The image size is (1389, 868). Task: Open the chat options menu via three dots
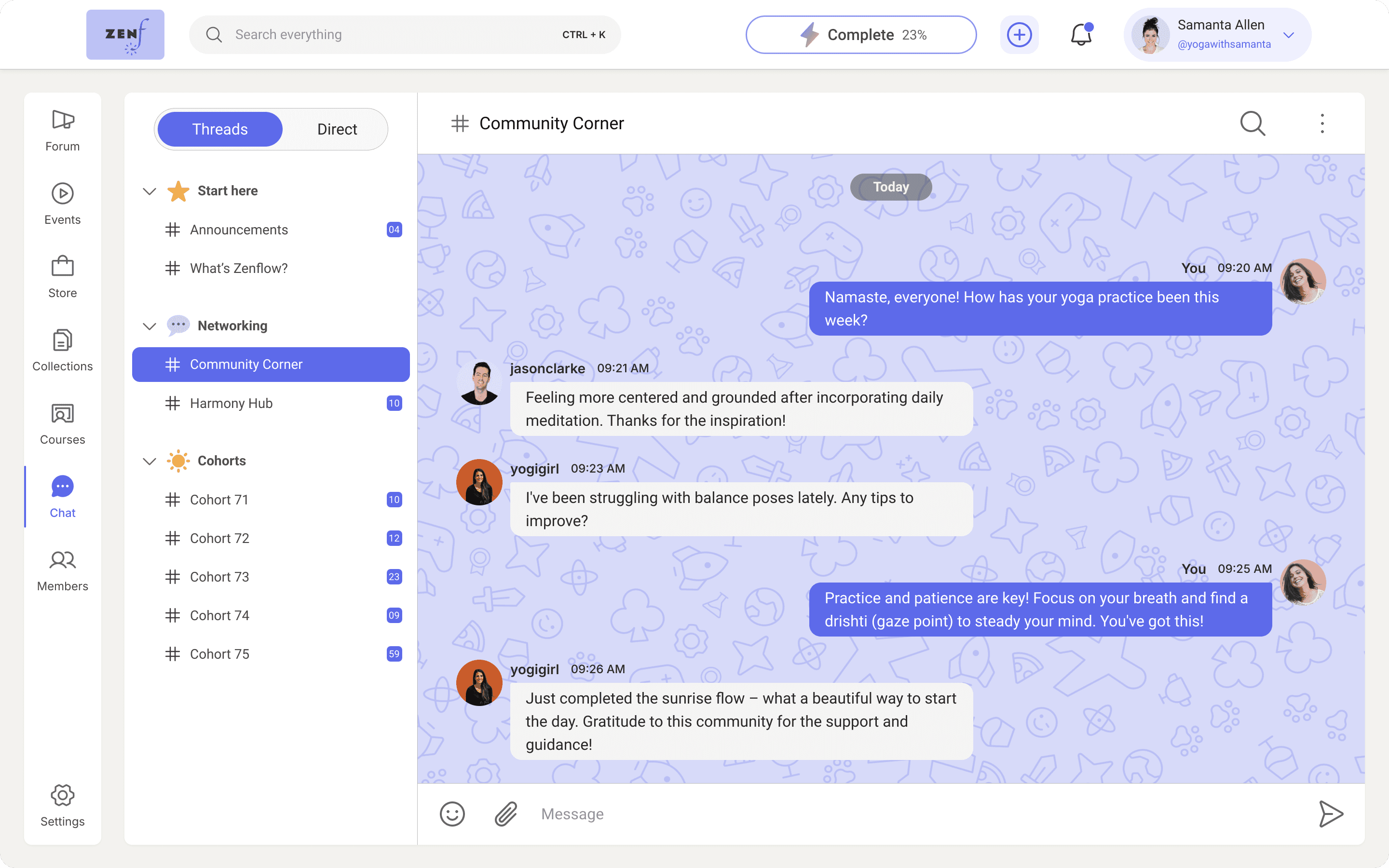[x=1322, y=123]
